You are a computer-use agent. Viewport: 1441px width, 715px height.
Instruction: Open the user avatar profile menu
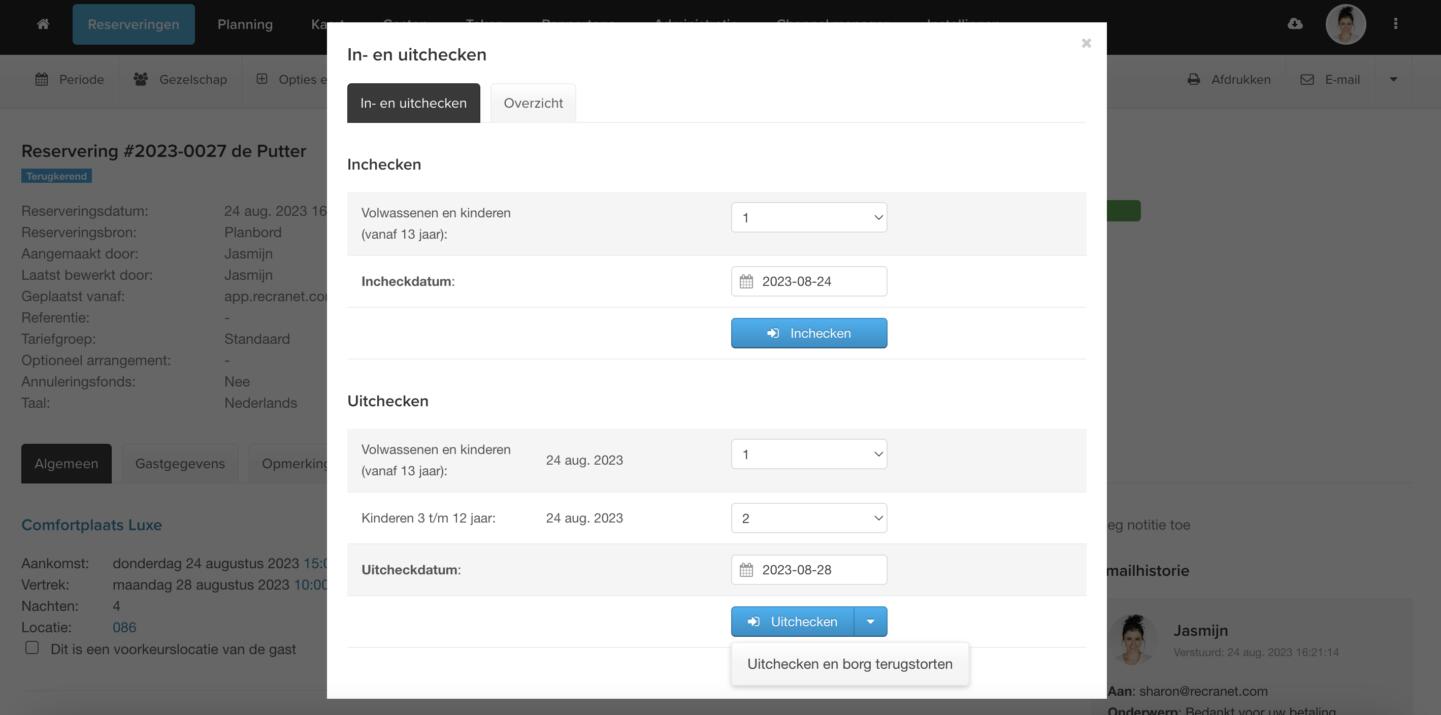[x=1345, y=24]
